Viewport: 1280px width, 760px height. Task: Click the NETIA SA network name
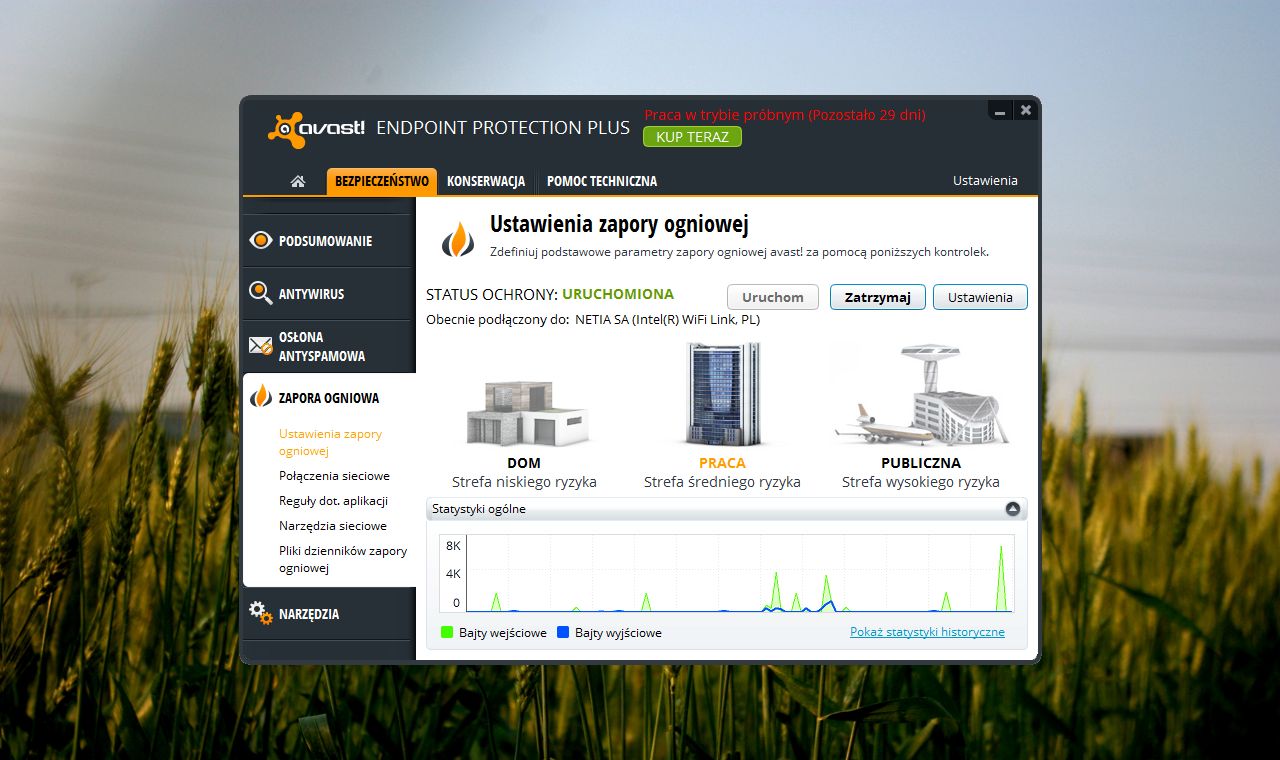[x=667, y=320]
